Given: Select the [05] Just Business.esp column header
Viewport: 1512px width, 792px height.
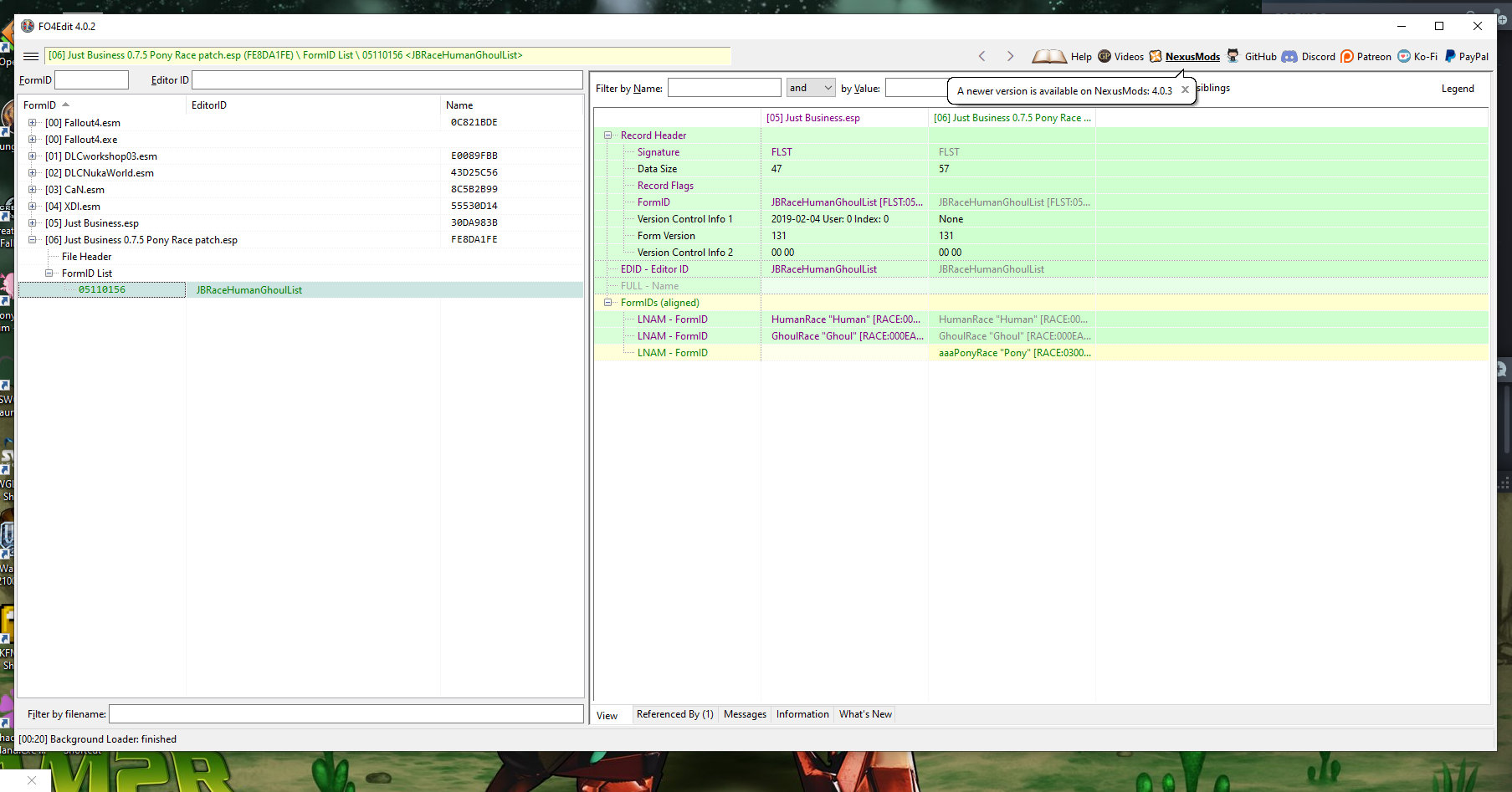Looking at the screenshot, I should pos(844,118).
